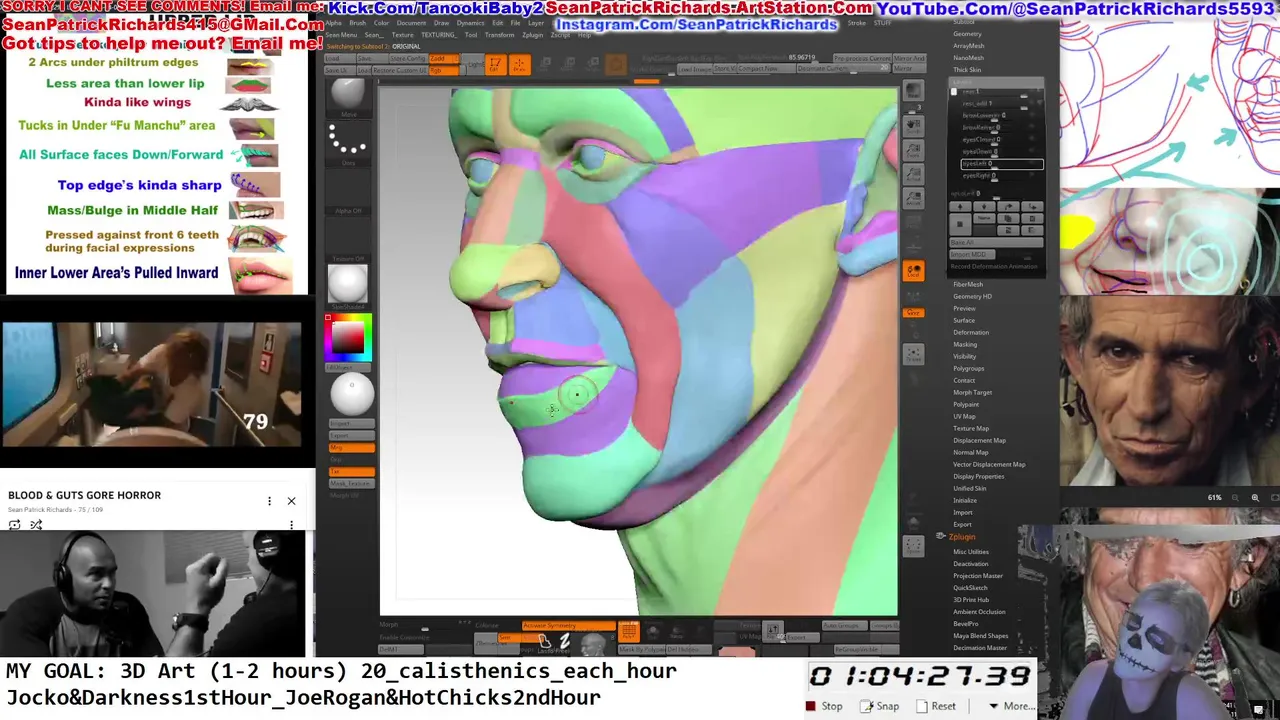Expand the Display Properties subpalette

[x=979, y=476]
